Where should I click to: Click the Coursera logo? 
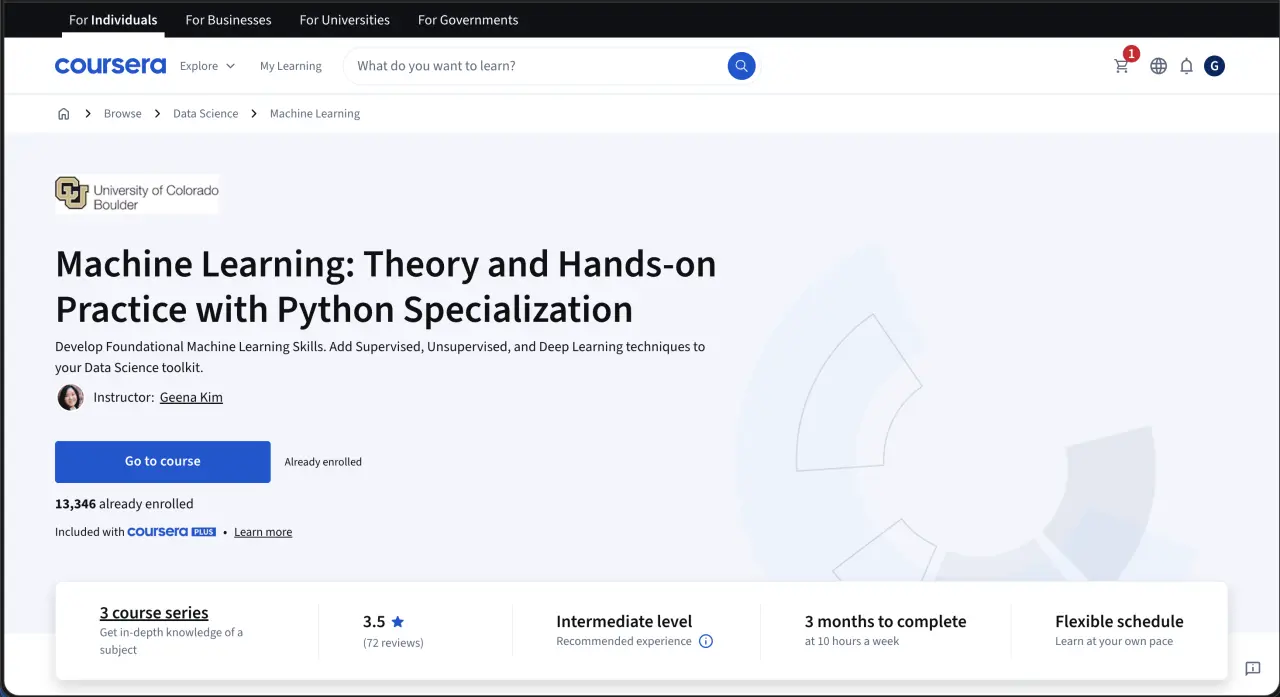[110, 66]
